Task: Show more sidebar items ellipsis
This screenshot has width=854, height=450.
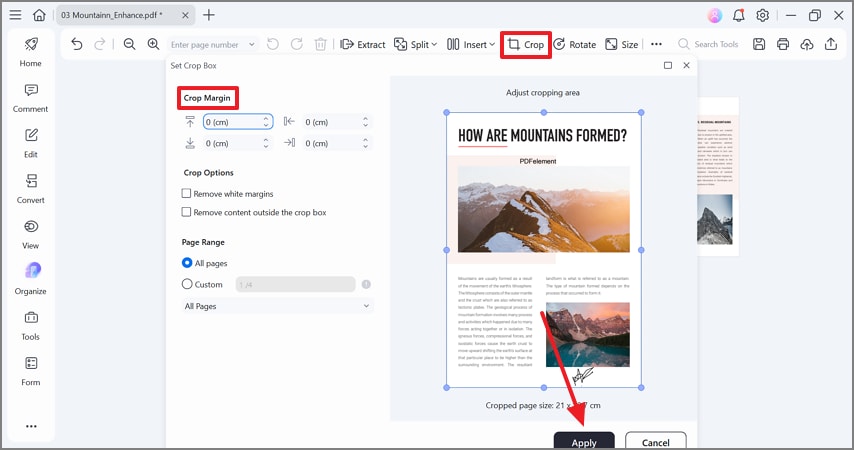Action: point(31,426)
